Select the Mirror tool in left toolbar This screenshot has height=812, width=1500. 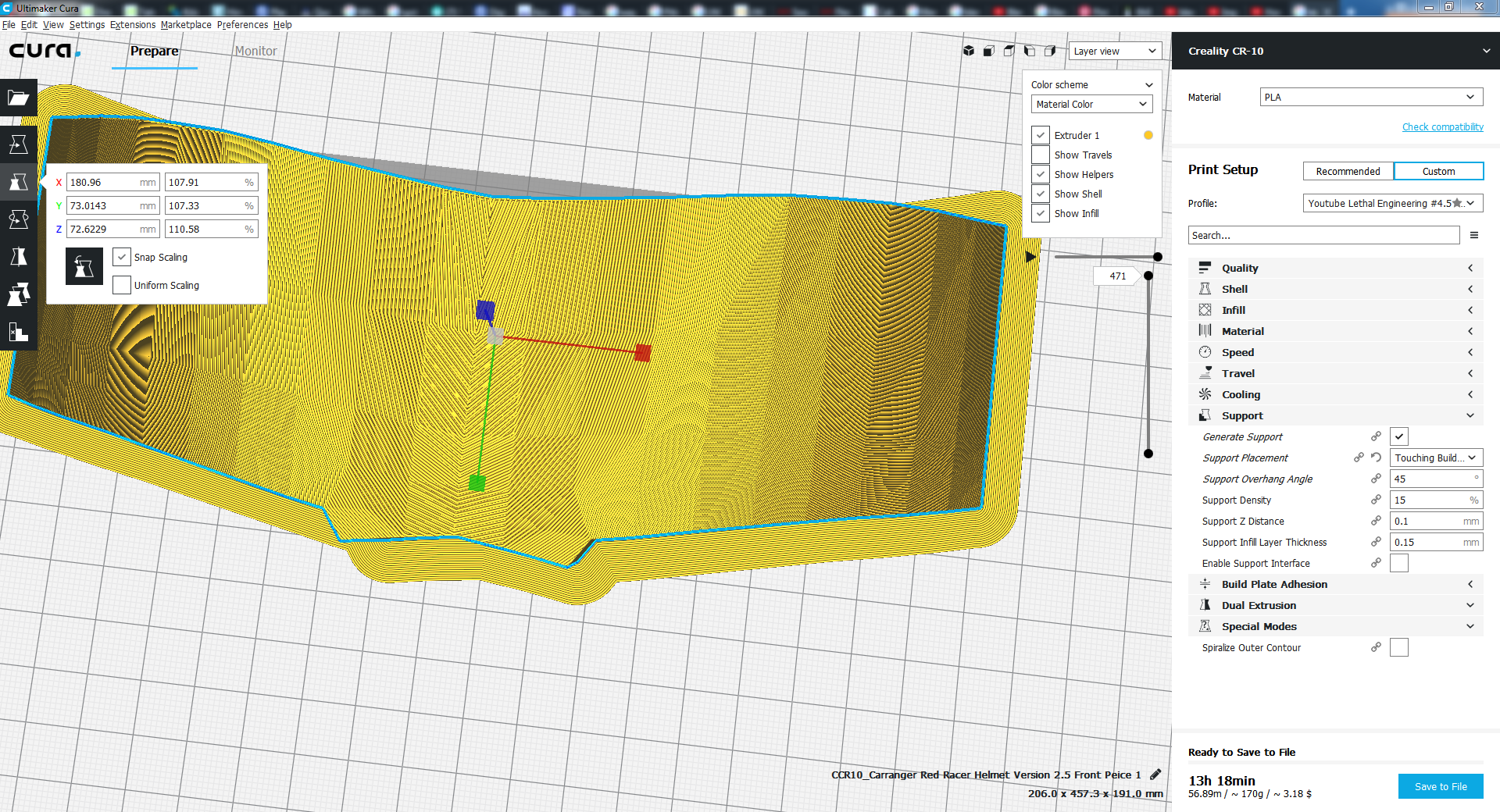tap(19, 257)
